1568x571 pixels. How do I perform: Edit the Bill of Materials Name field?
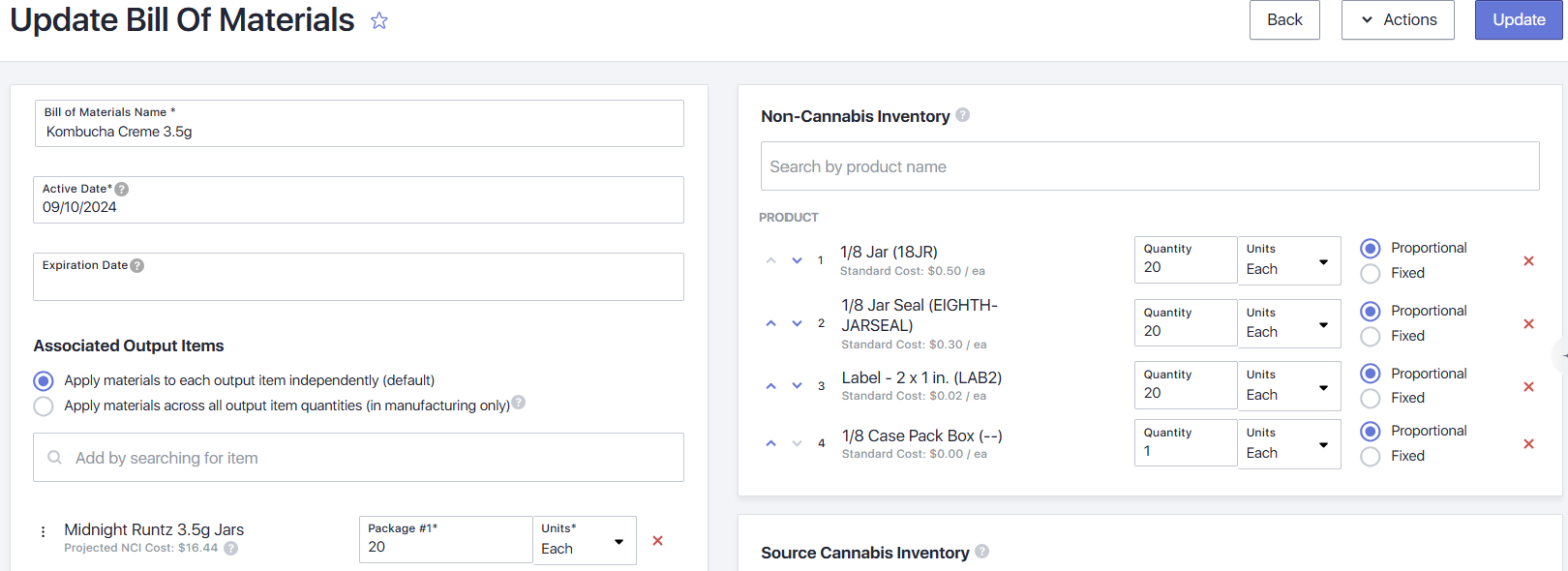click(358, 132)
